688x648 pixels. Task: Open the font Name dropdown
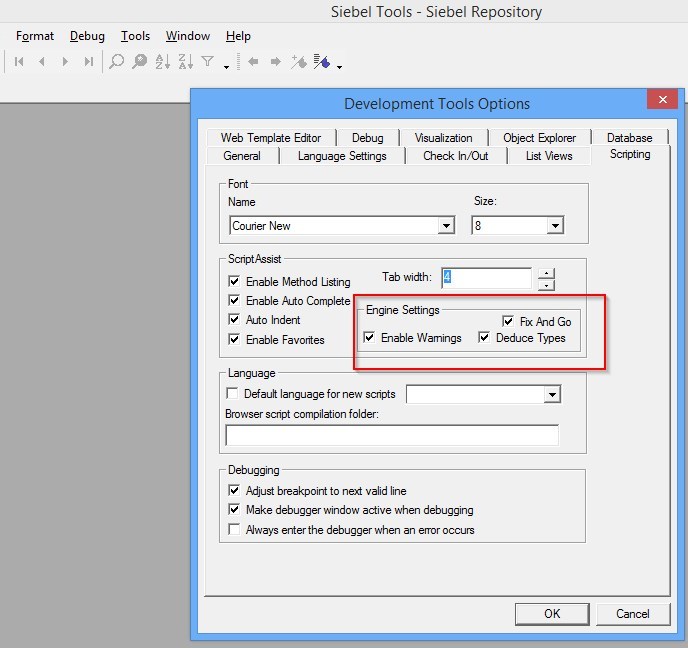(x=446, y=226)
